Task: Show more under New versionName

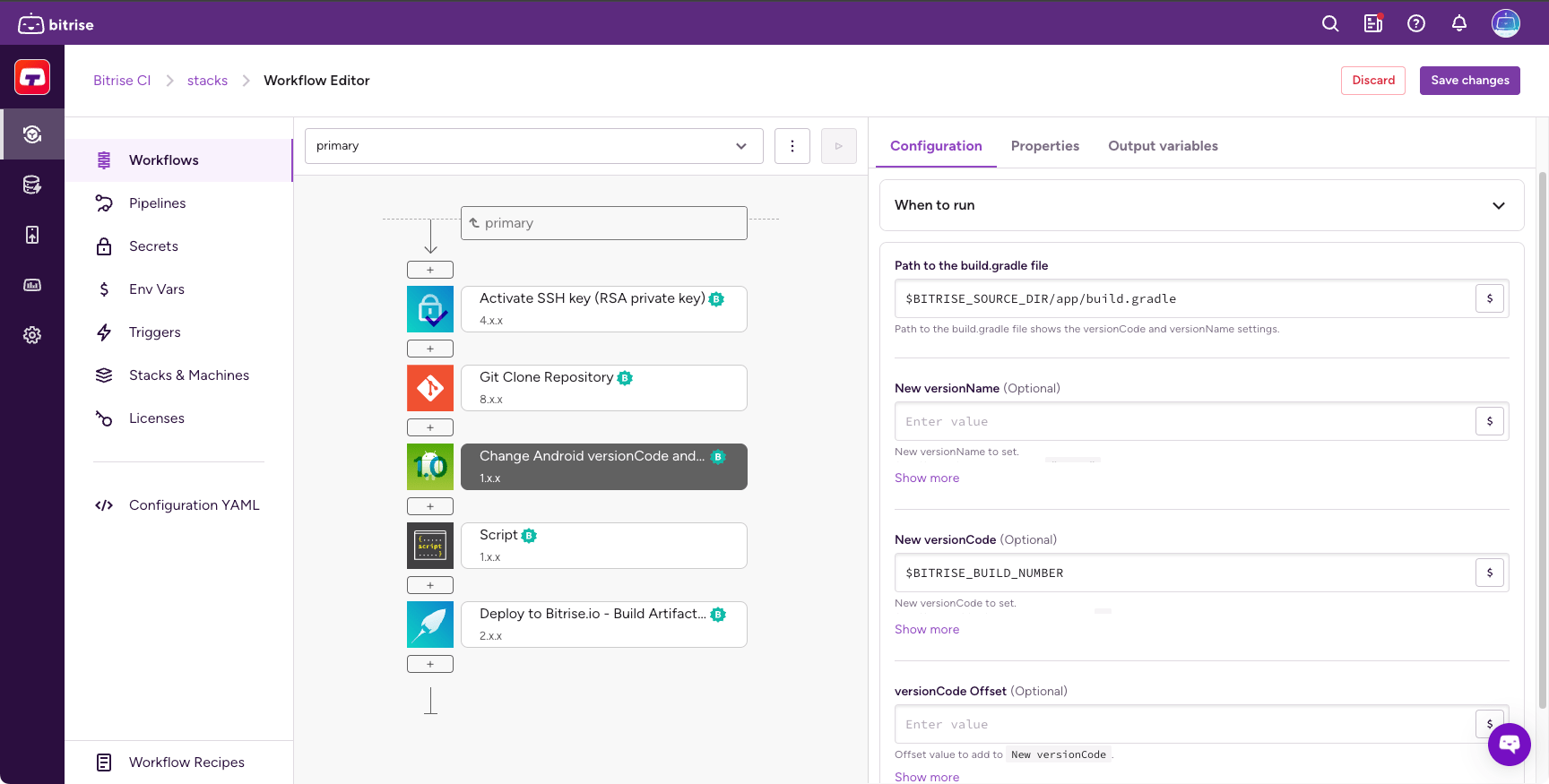Action: tap(927, 478)
